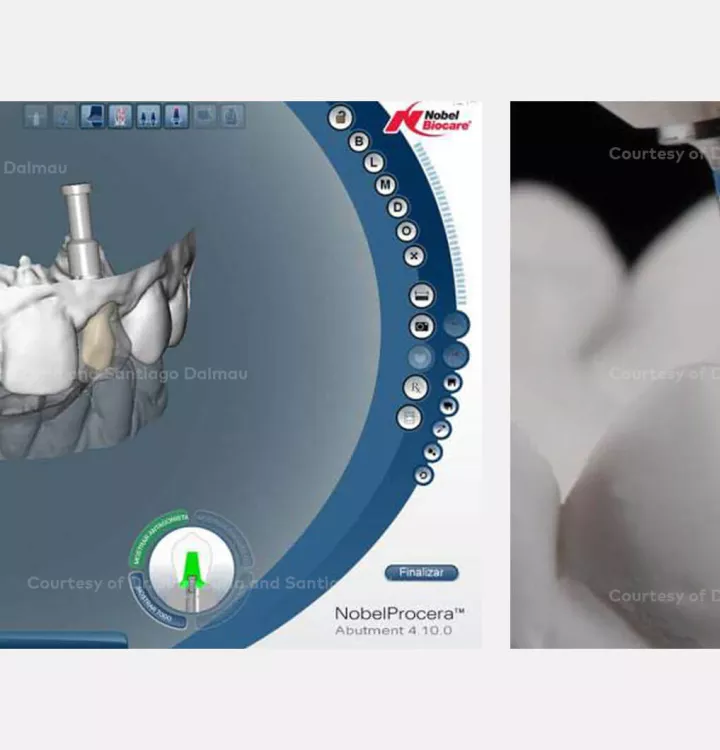Select the O occlusal view button
The height and width of the screenshot is (750, 720).
coord(407,232)
